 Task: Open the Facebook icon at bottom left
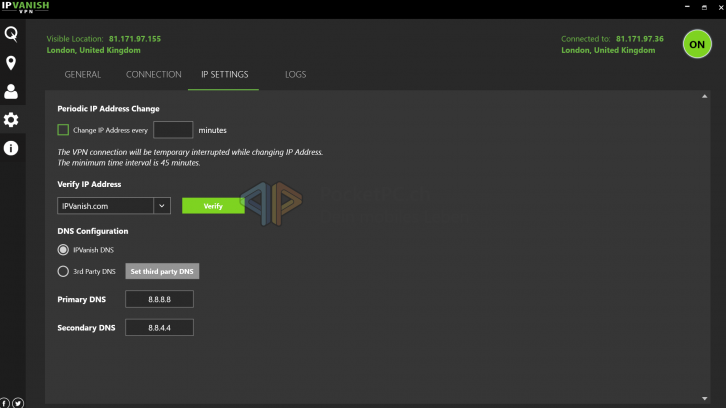point(5,402)
